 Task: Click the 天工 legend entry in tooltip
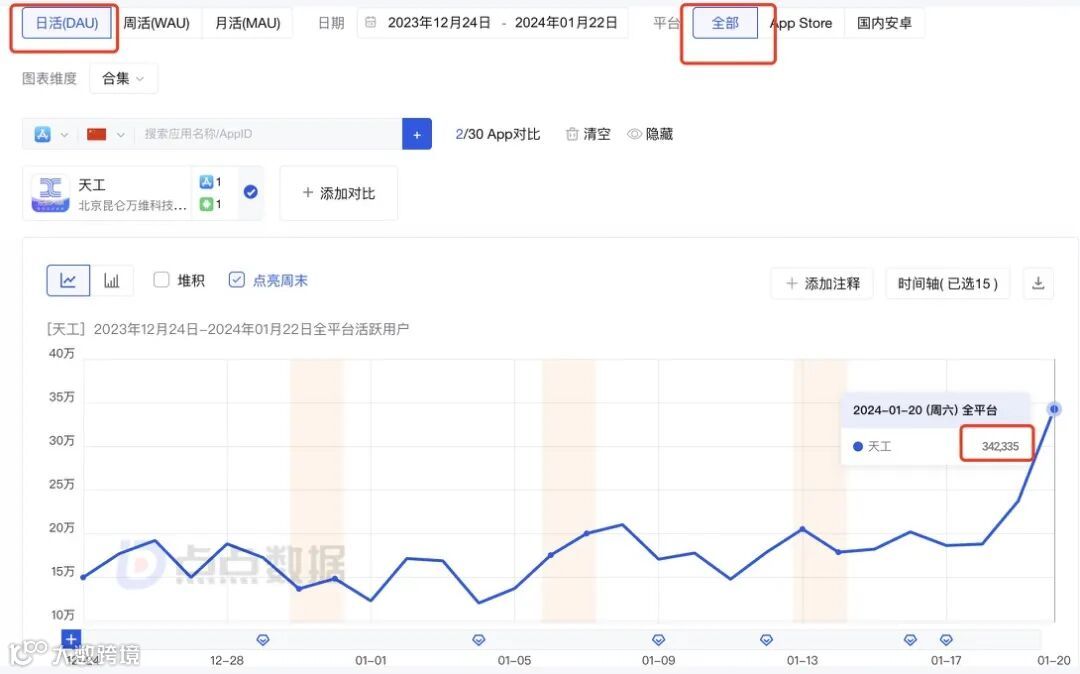(872, 446)
